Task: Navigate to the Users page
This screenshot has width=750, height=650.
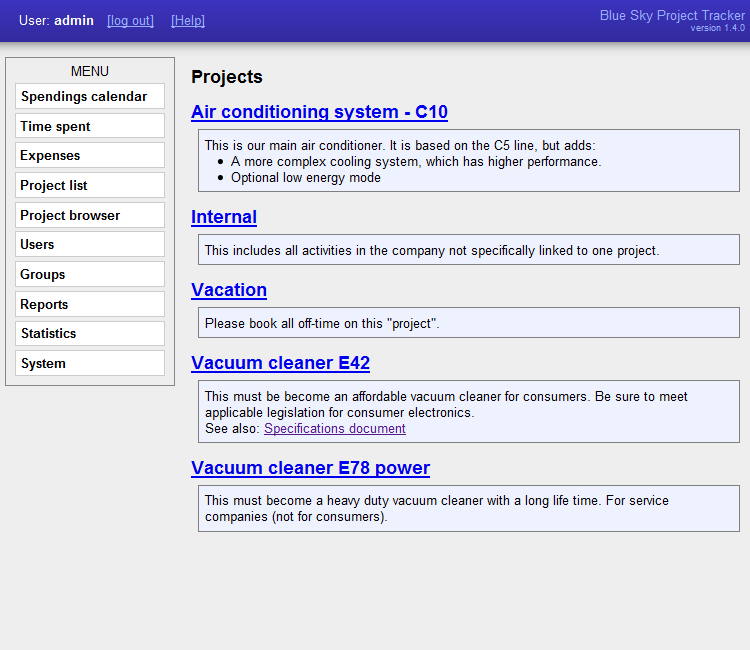Action: [x=89, y=244]
